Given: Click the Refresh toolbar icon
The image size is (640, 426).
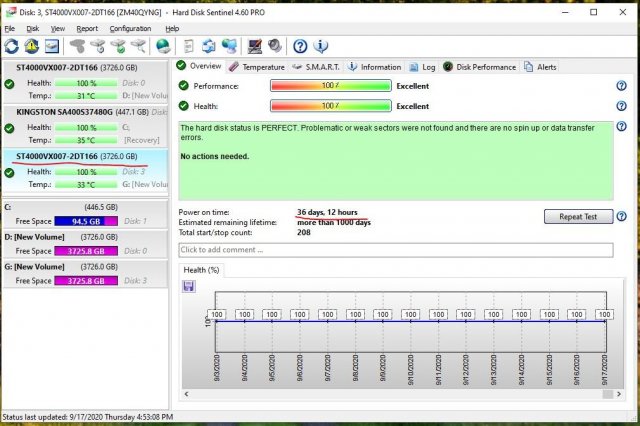Looking at the screenshot, I should [12, 46].
